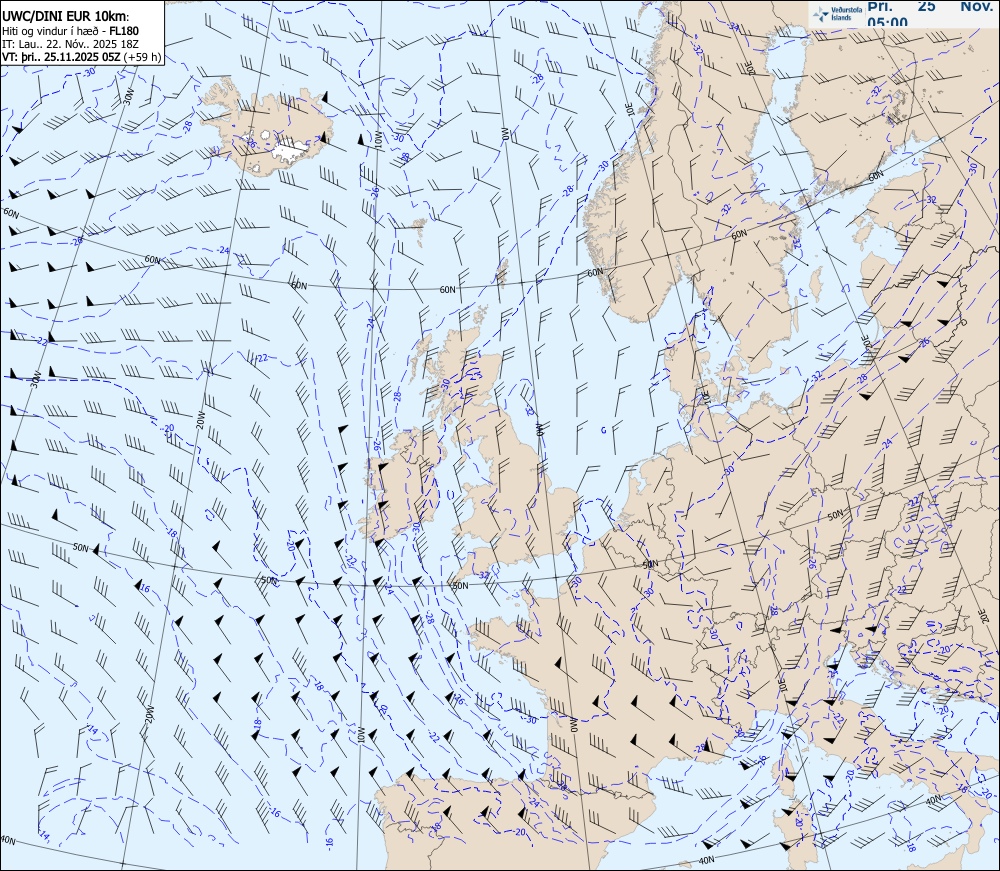
Task: Click the day number '25' in header
Action: pyautogui.click(x=926, y=6)
